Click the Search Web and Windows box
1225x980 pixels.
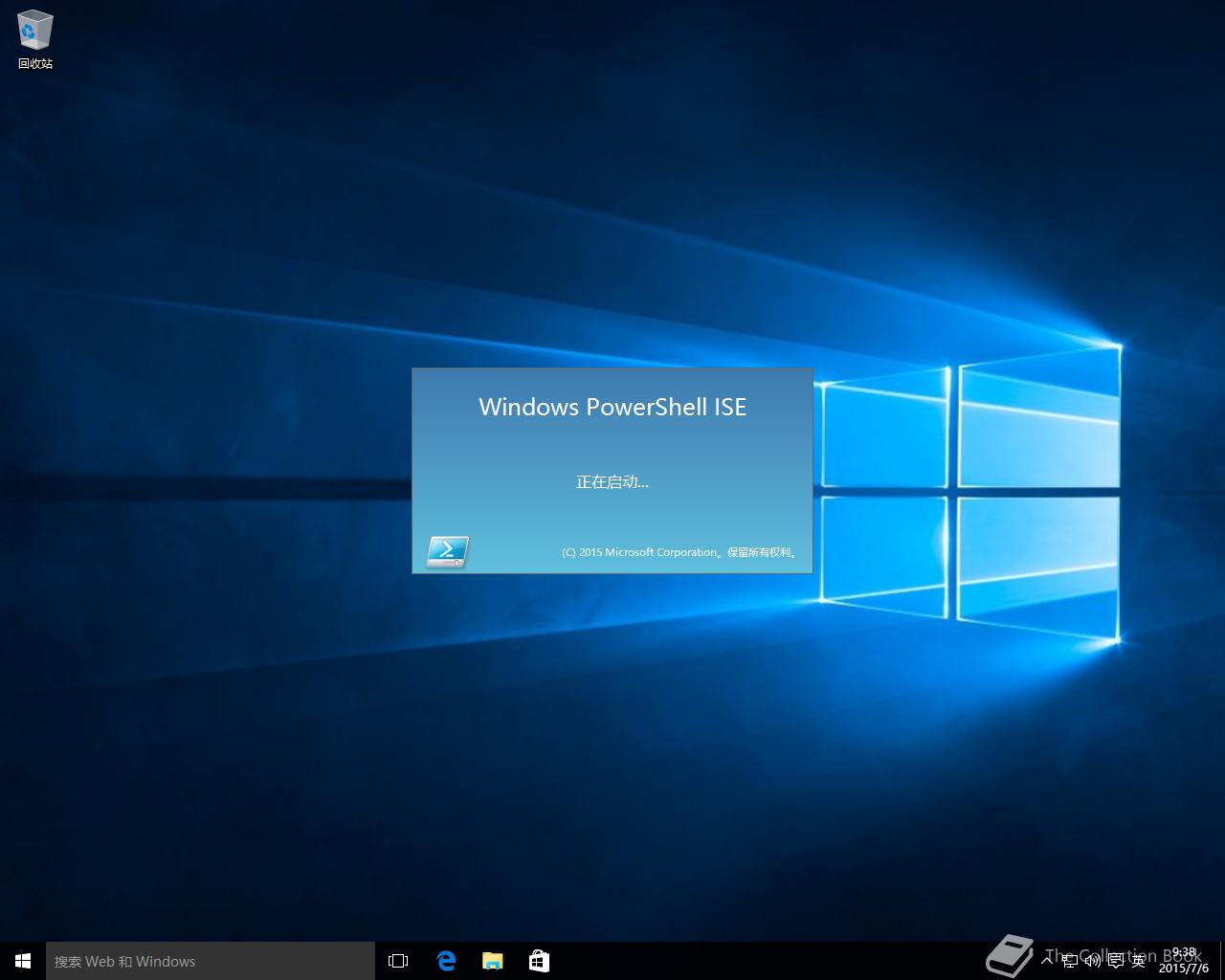point(211,961)
